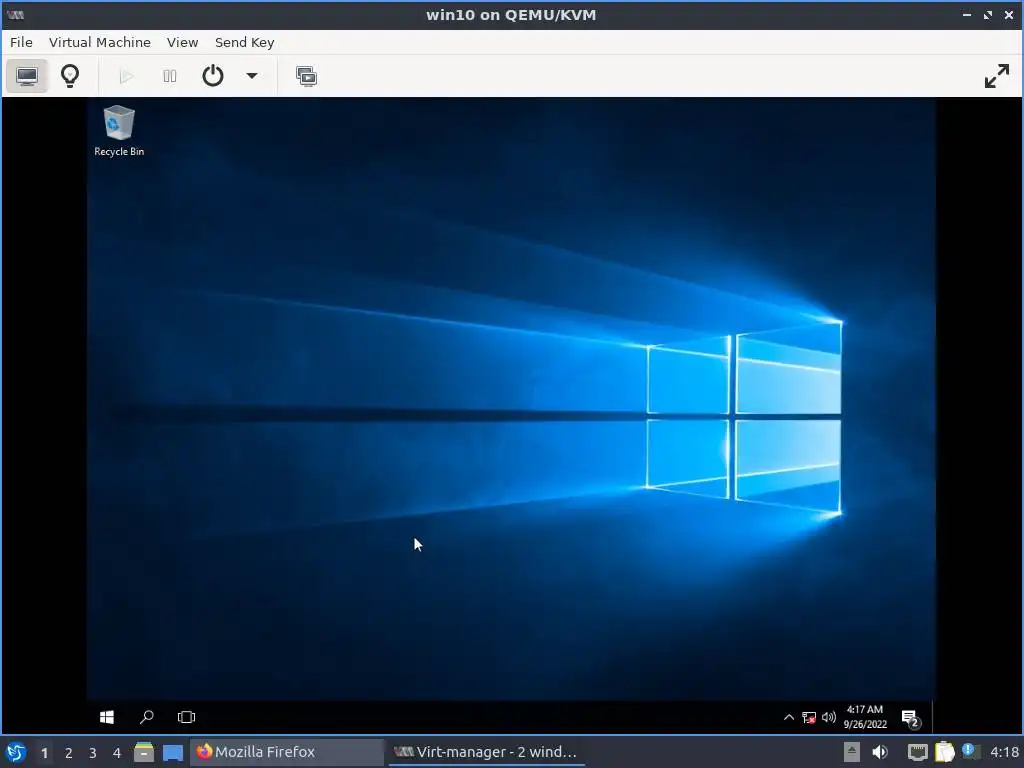This screenshot has height=768, width=1024.
Task: Pause the virtual machine
Action: pos(170,76)
